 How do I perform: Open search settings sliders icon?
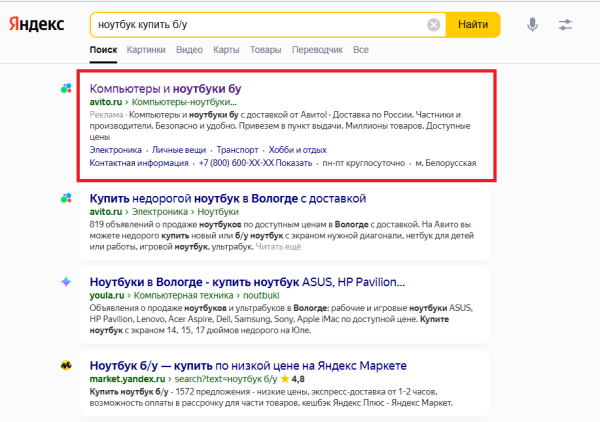click(x=567, y=24)
